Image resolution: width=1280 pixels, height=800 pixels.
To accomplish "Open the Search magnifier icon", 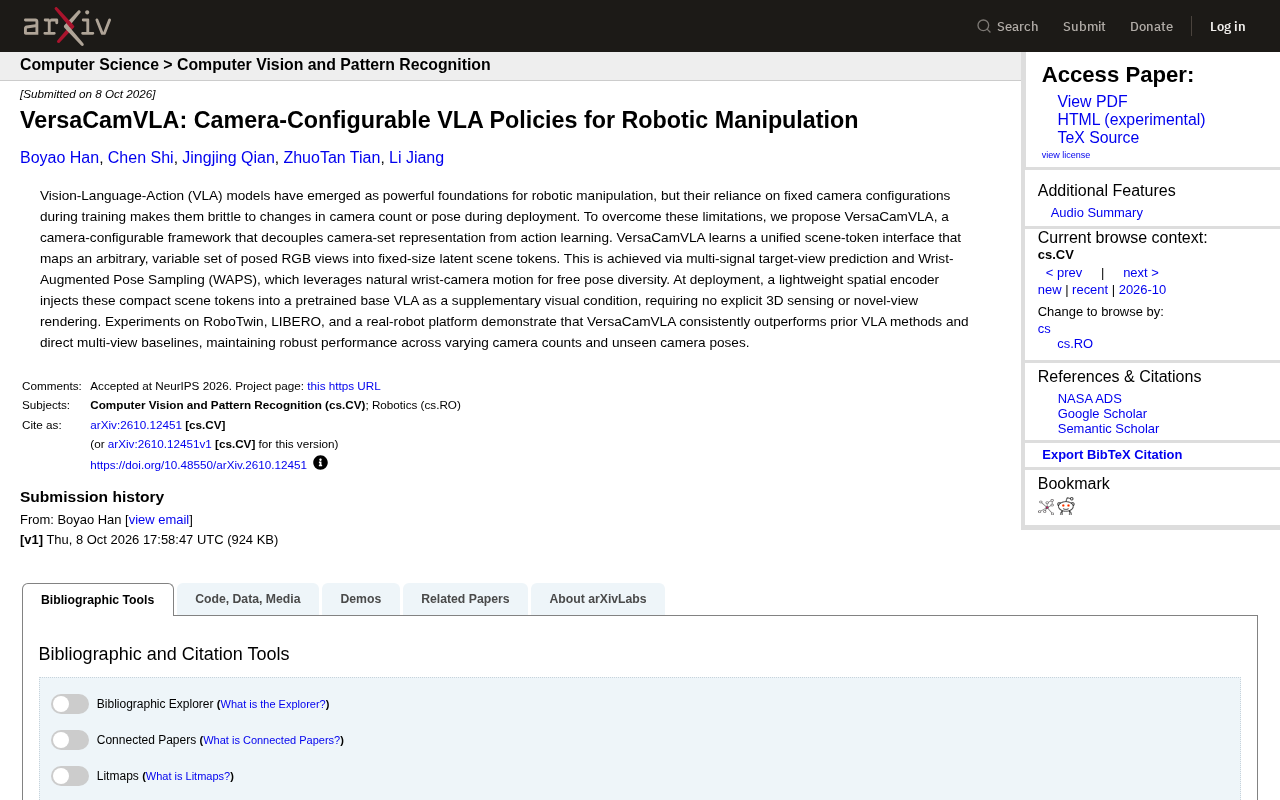I will click(984, 26).
